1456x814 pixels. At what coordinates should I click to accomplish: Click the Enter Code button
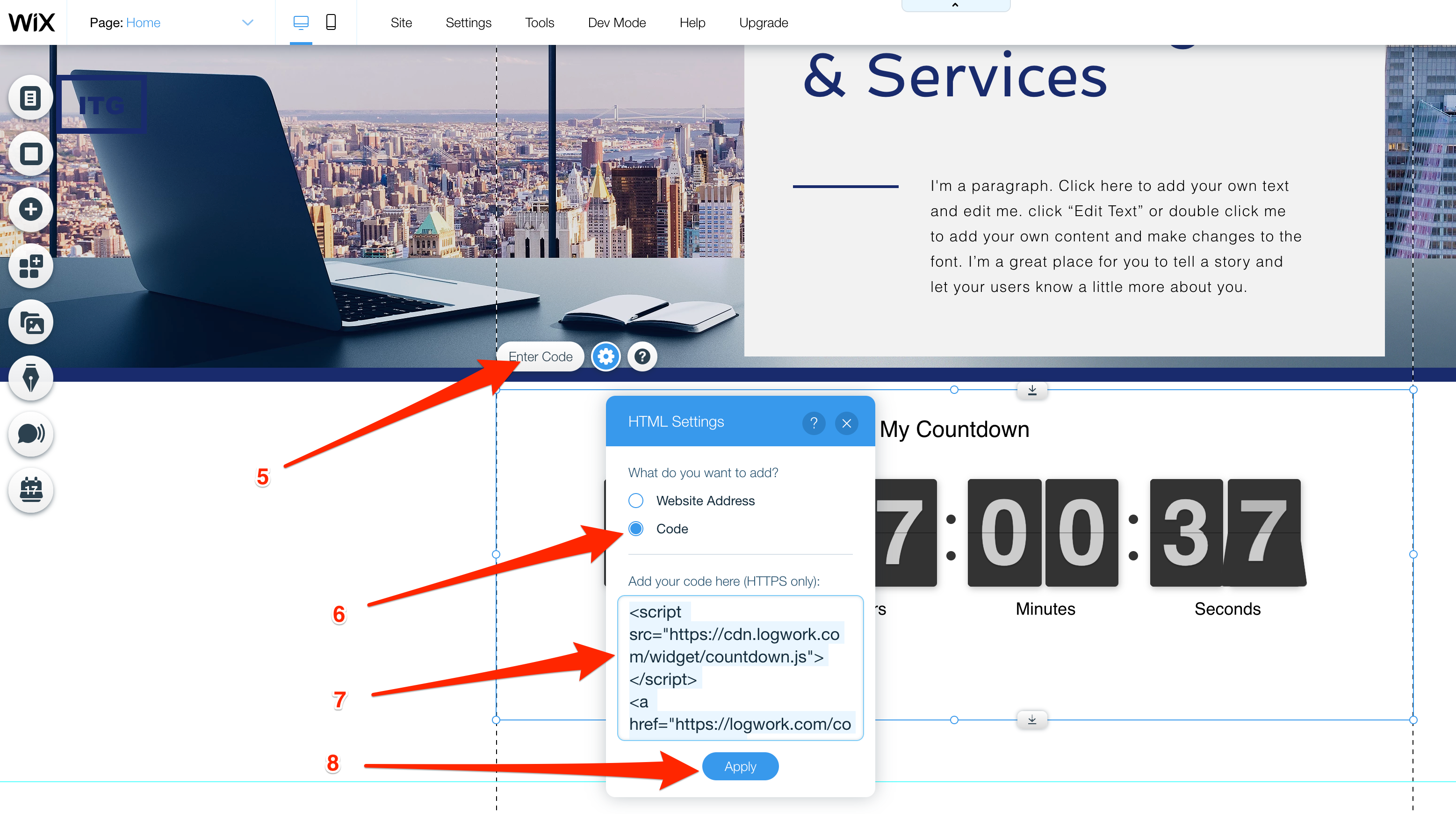tap(540, 356)
